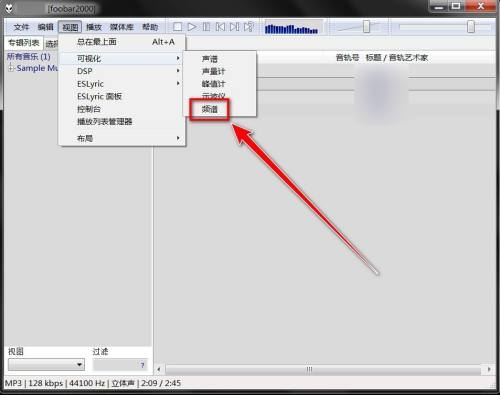Click into the 过滤 filter field
Screen dimensions: 500x395
[120, 365]
